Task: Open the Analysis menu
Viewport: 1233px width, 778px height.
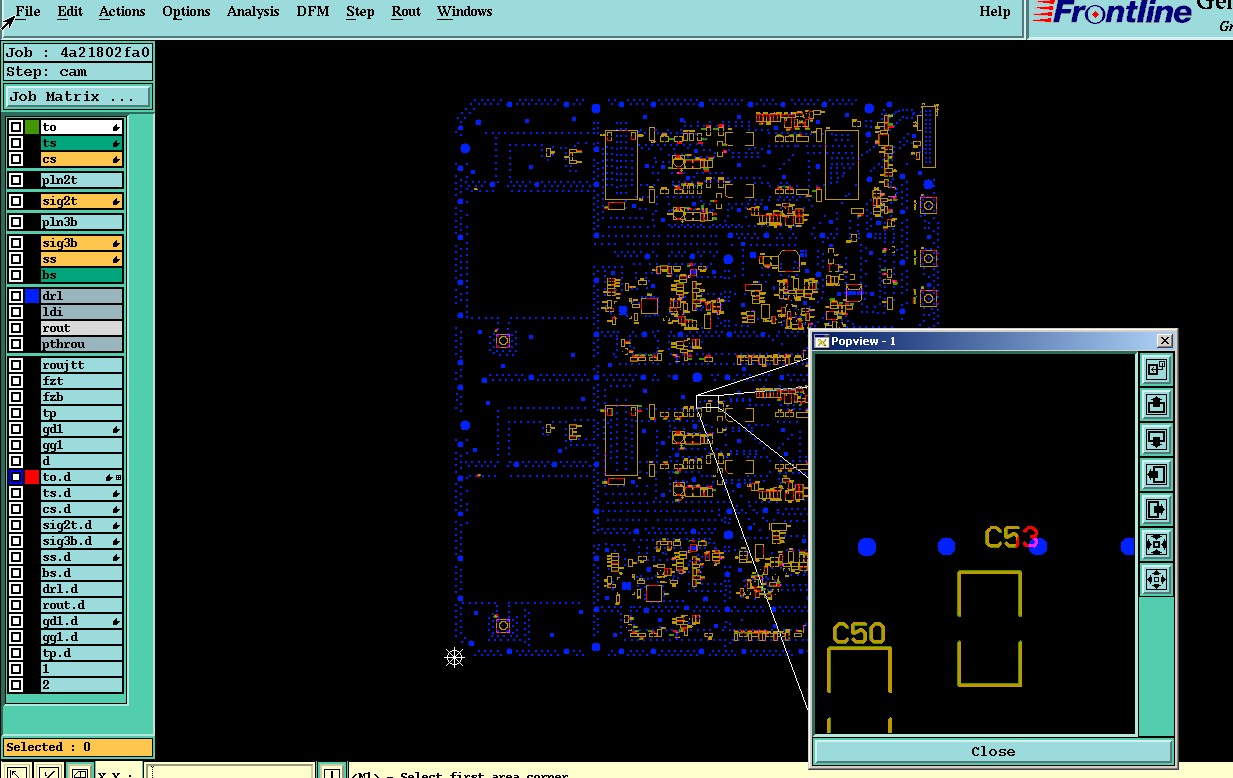Action: tap(253, 12)
